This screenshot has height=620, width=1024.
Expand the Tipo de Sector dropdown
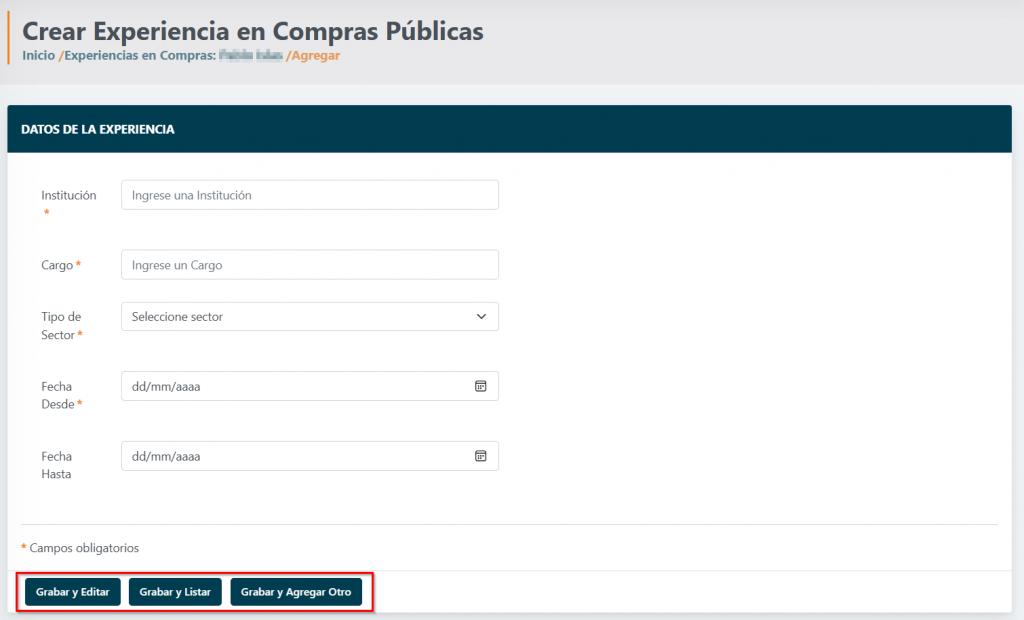(x=310, y=316)
